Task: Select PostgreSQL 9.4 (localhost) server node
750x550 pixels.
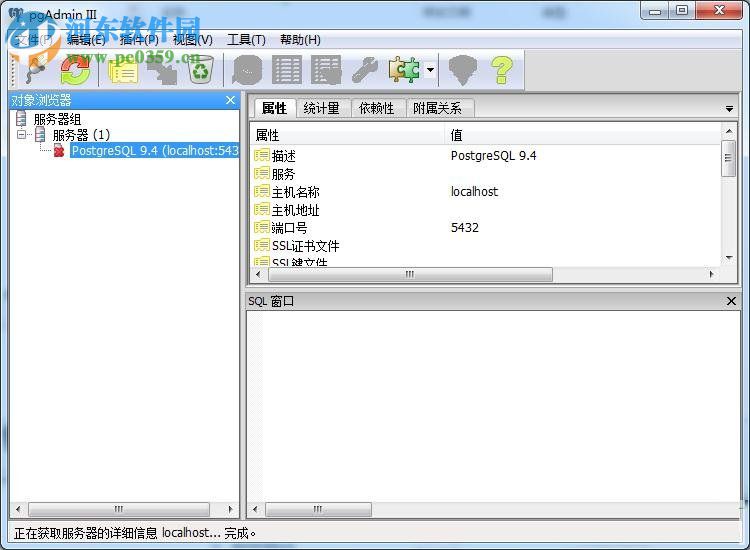Action: pyautogui.click(x=154, y=151)
